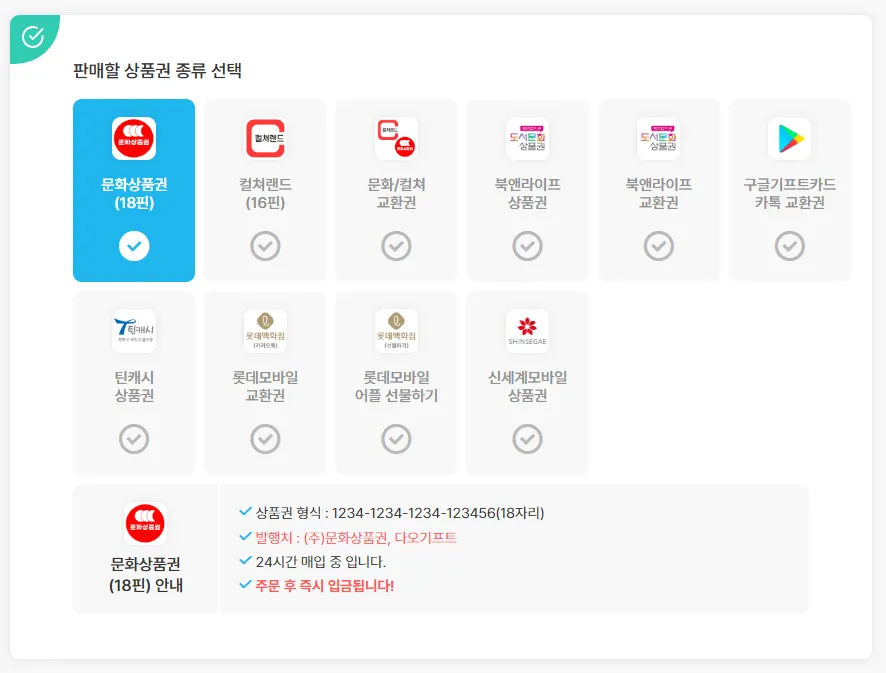Select the 신세계 Shinsegae flower logo
This screenshot has height=673, width=886.
(527, 331)
